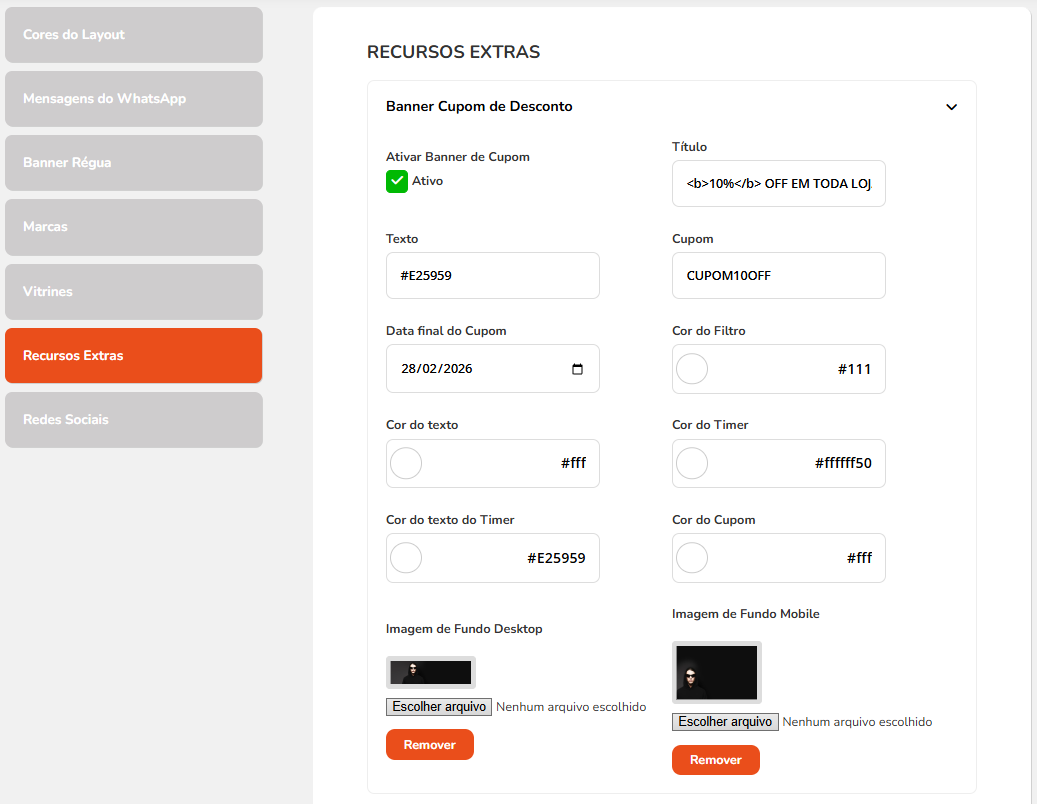
Task: Open the Cor do Cupom color swatch
Action: coord(692,558)
